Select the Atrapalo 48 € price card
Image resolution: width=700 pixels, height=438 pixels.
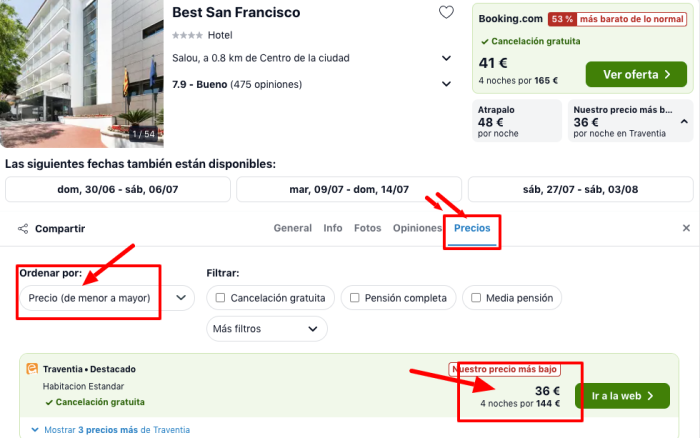(x=517, y=121)
